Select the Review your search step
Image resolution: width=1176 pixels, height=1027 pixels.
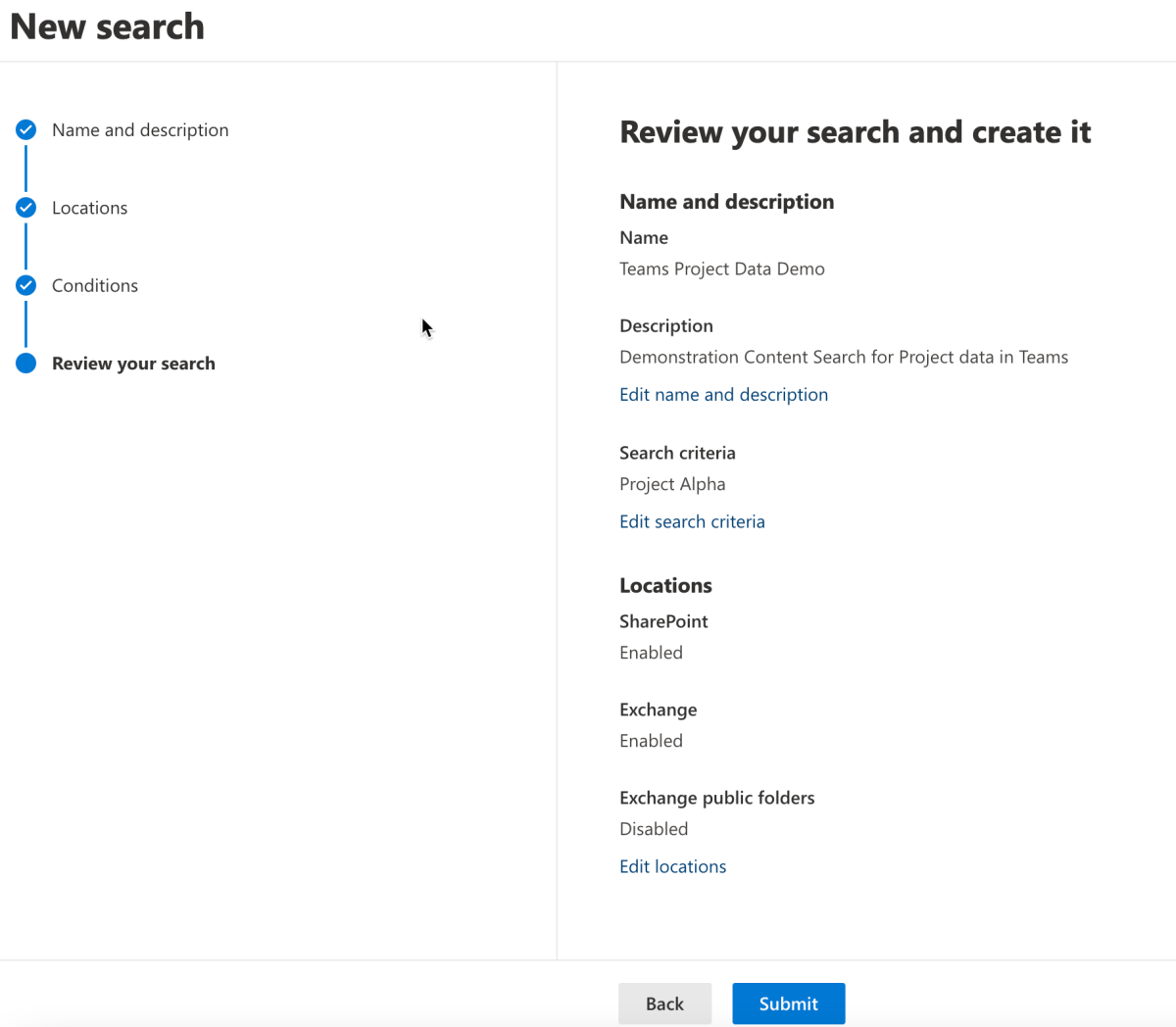coord(133,363)
